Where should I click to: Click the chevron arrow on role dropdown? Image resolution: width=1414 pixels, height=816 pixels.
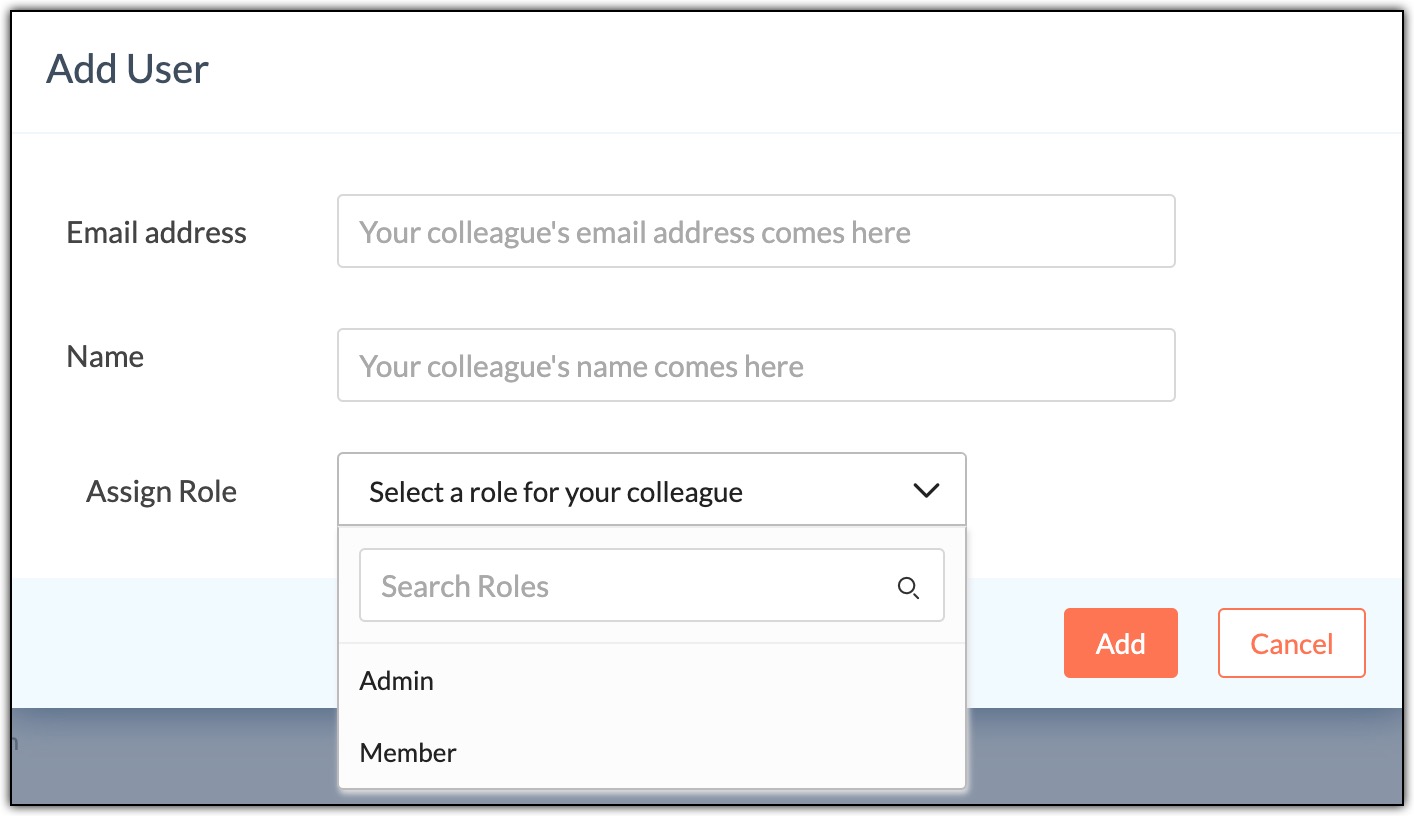[x=926, y=491]
